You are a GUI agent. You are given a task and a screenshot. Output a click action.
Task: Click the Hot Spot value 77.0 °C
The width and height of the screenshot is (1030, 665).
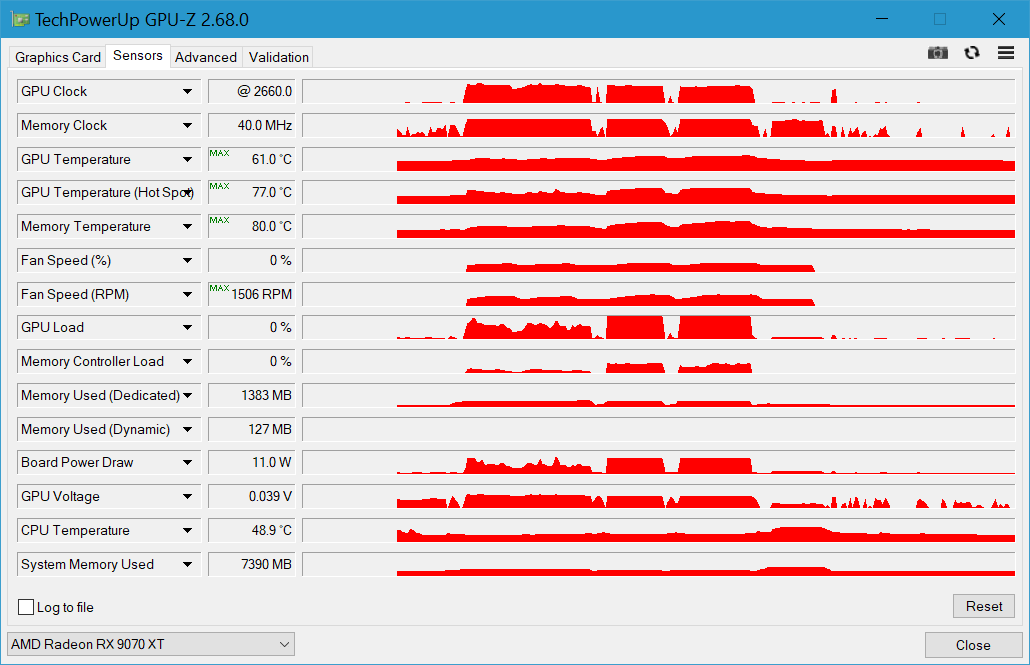[x=252, y=193]
